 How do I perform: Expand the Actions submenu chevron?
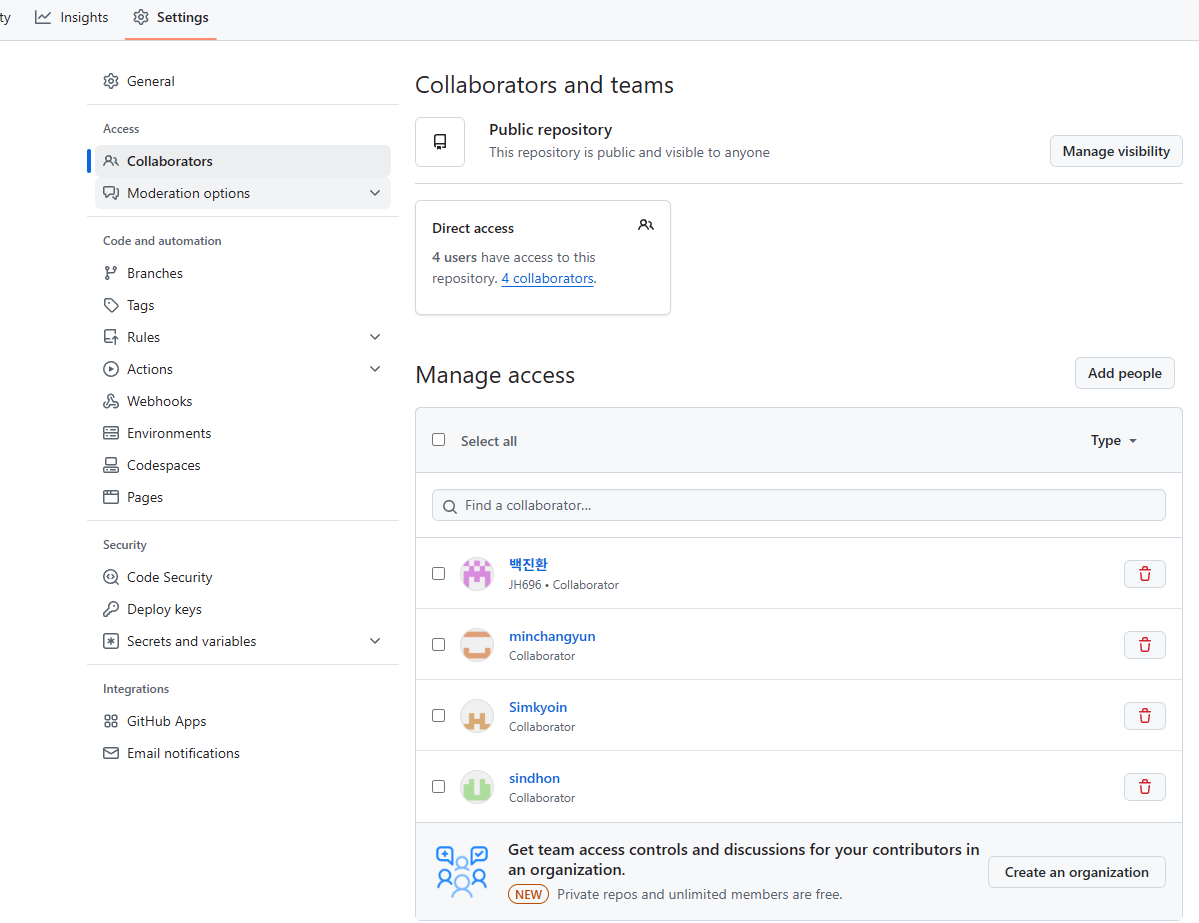click(375, 369)
